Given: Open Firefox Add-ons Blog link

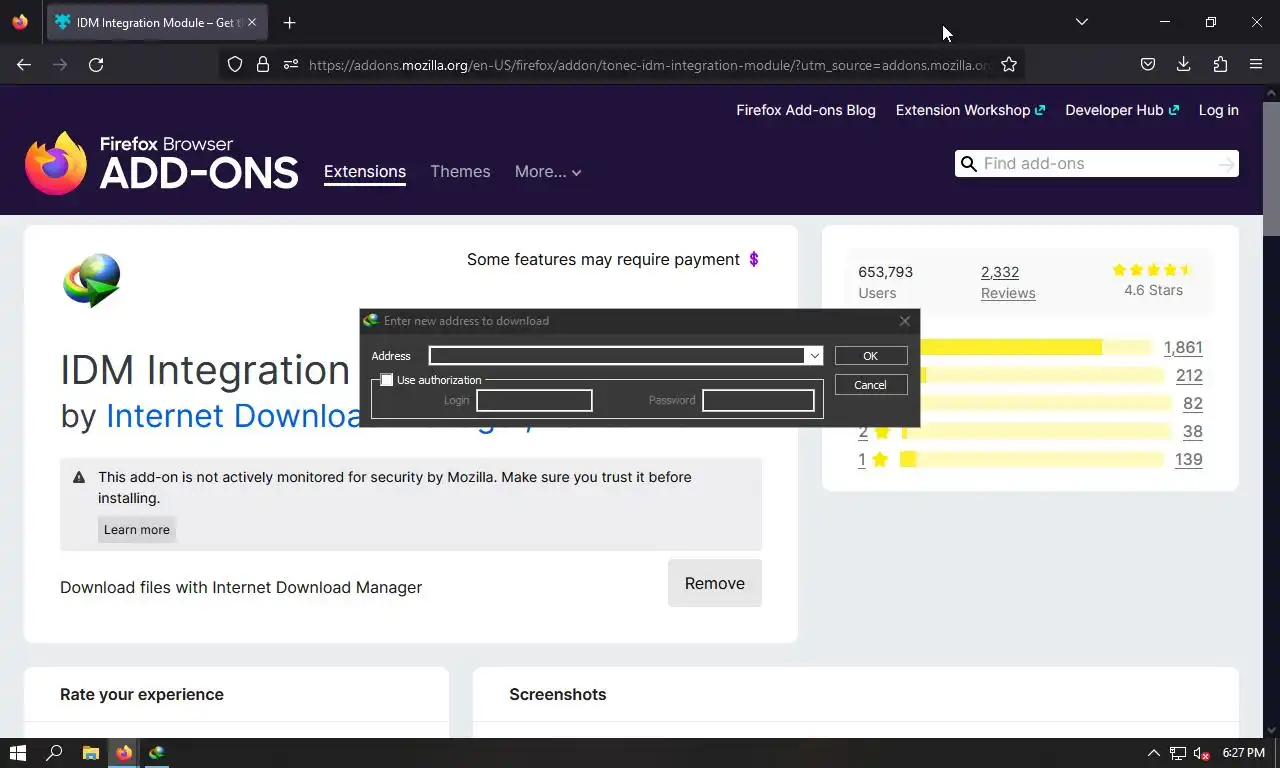Looking at the screenshot, I should coord(806,110).
